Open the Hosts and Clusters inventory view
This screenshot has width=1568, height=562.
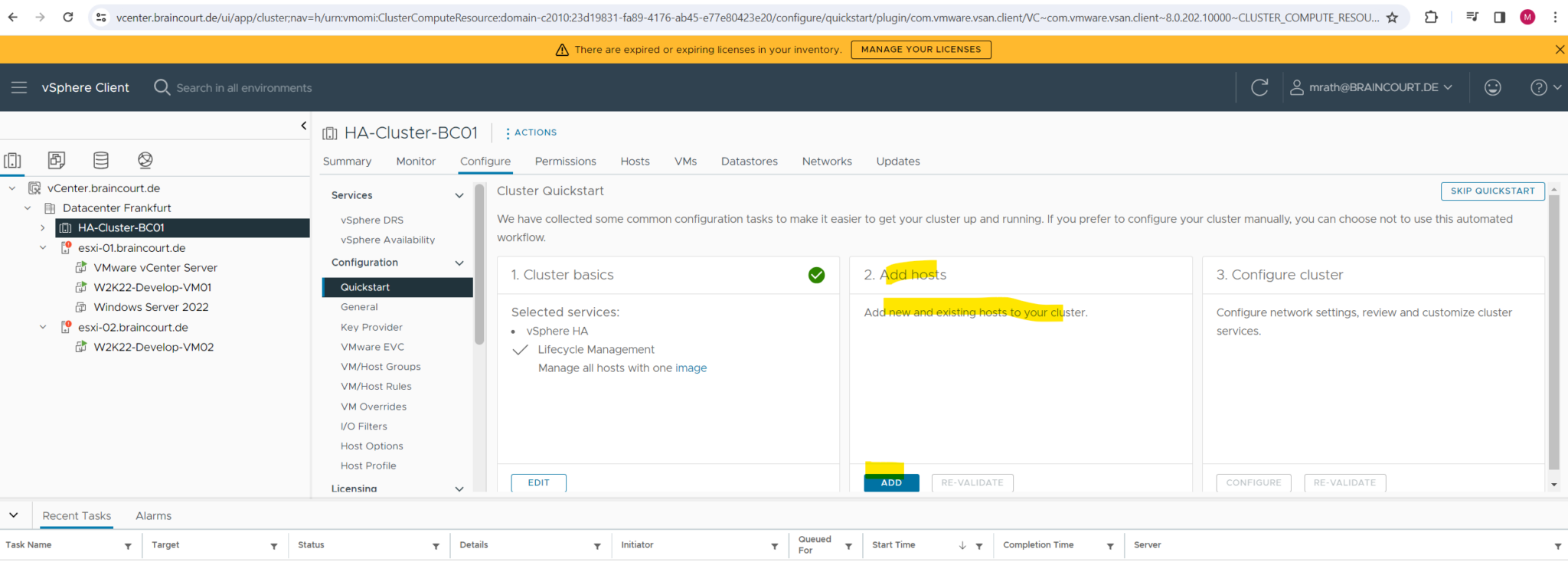pyautogui.click(x=12, y=160)
